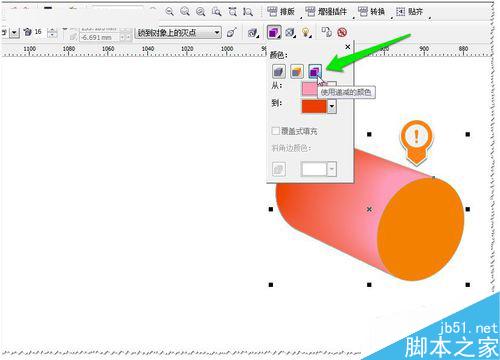Click the disabled bevel color icon button
The height and width of the screenshot is (360, 500).
click(x=279, y=169)
